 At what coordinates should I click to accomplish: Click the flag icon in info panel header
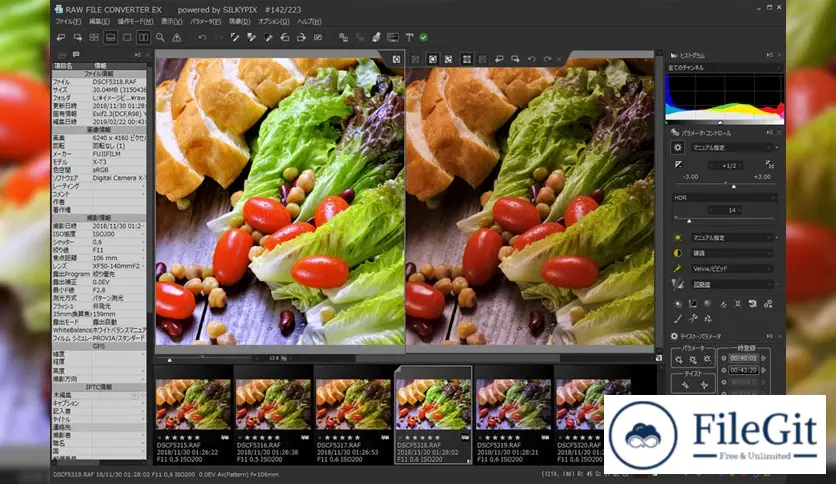click(x=76, y=54)
